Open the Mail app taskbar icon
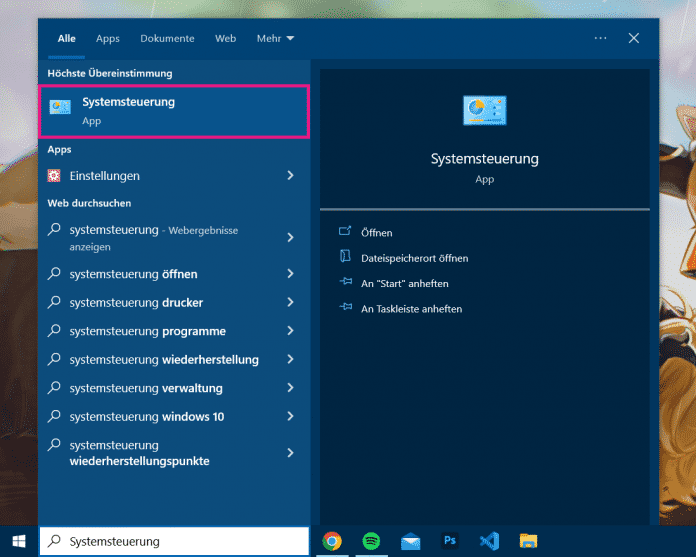This screenshot has height=557, width=696. 411,541
